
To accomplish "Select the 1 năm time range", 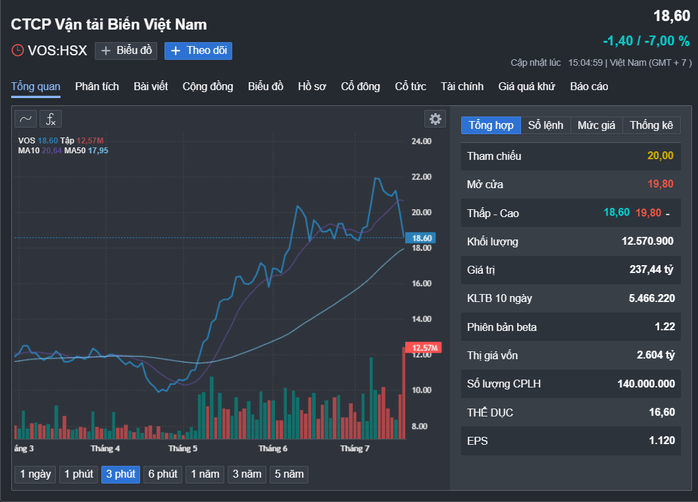I will click(205, 474).
